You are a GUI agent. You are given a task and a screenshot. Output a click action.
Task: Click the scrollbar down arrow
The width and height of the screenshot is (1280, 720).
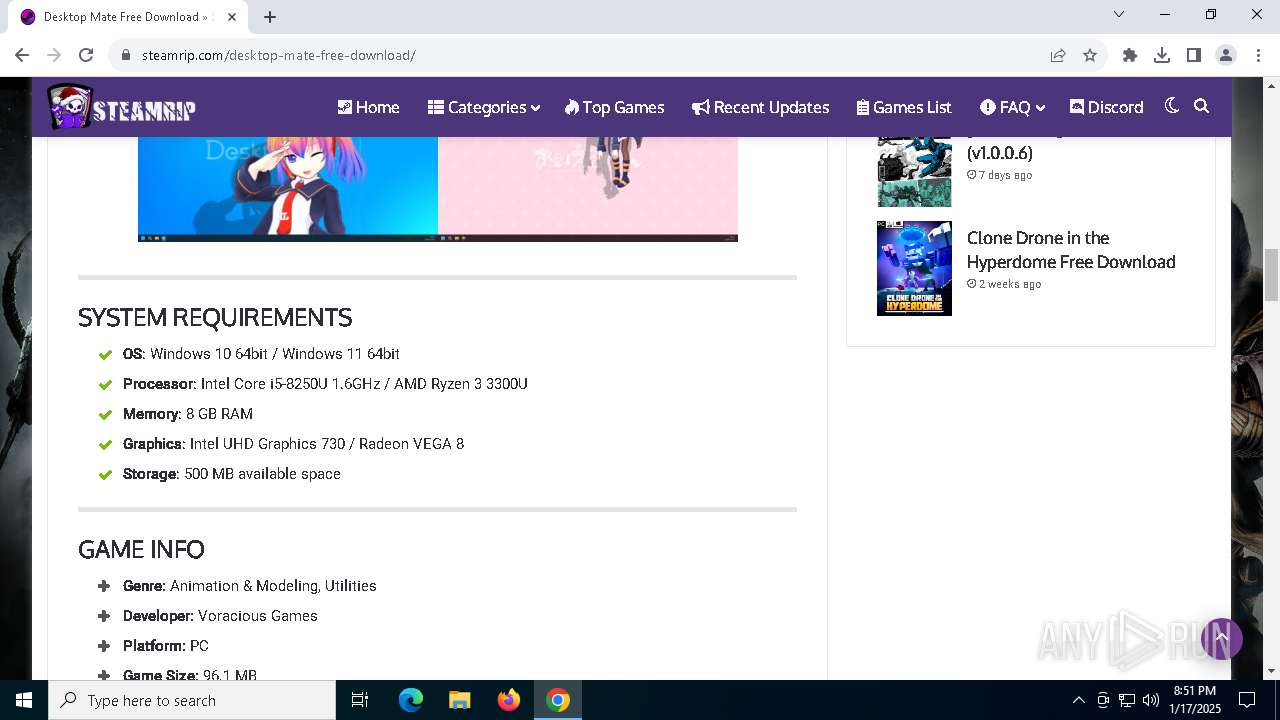pos(1271,671)
